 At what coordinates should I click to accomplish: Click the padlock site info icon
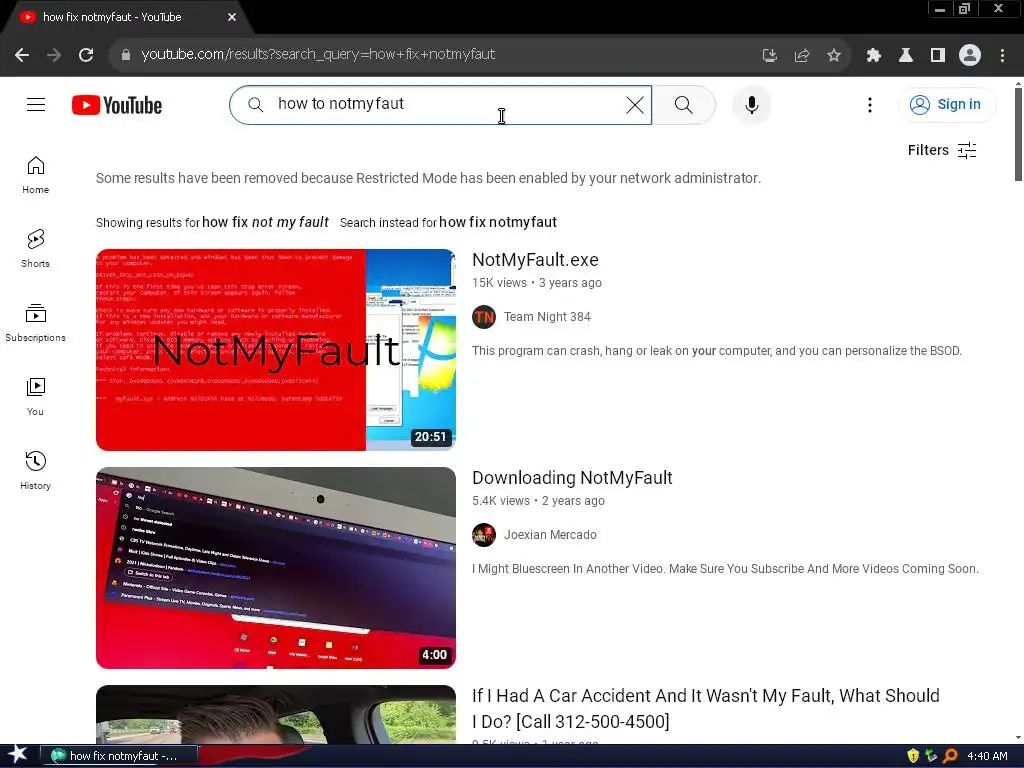point(126,55)
